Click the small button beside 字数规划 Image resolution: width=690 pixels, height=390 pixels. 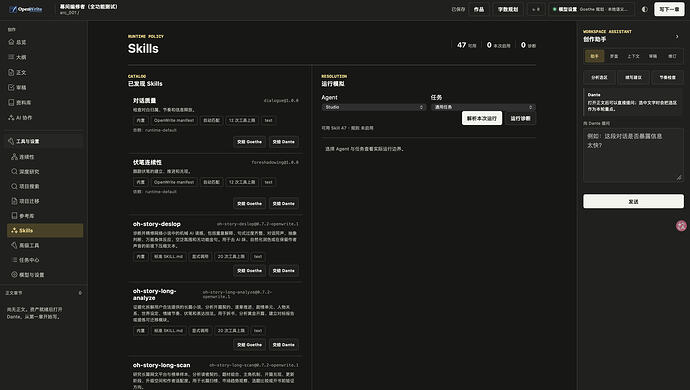pyautogui.click(x=536, y=9)
